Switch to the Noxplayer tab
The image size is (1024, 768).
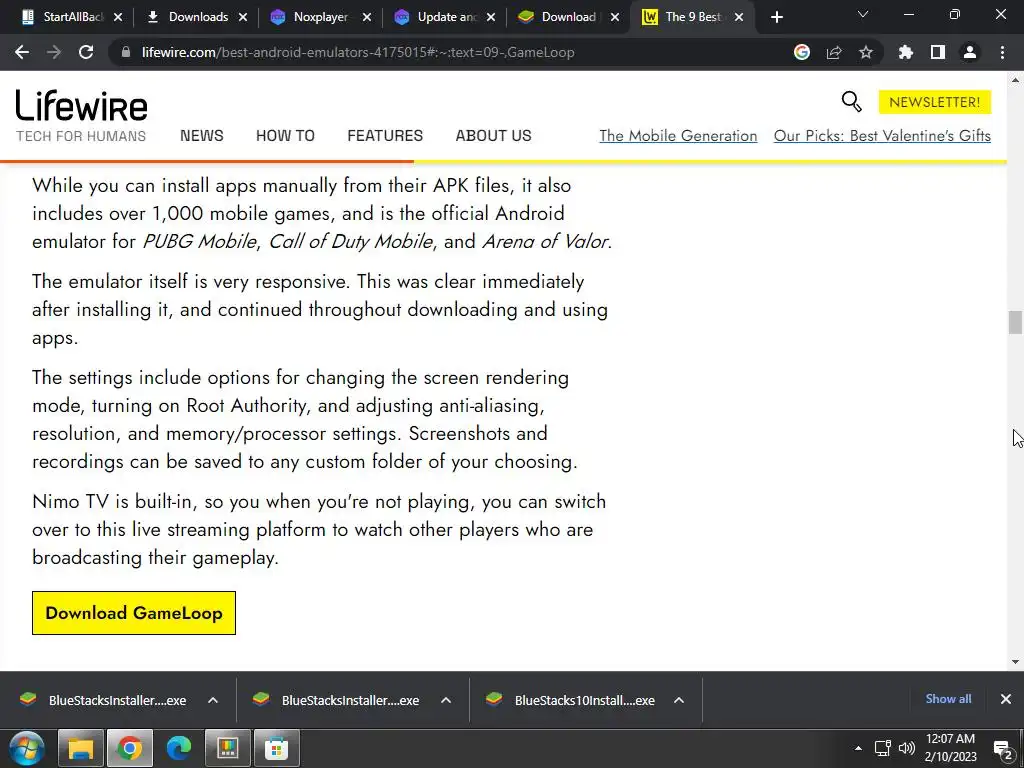coord(311,17)
